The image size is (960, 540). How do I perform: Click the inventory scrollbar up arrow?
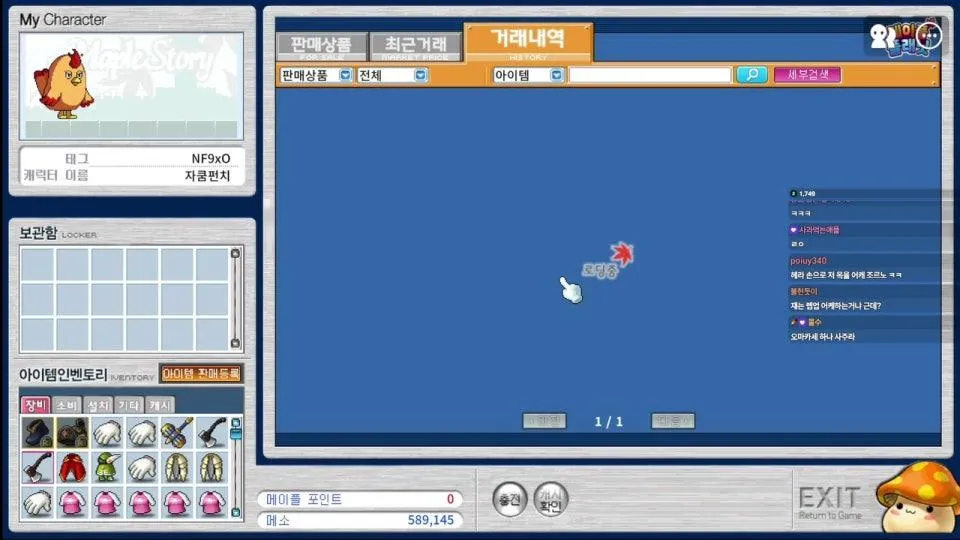point(236,422)
